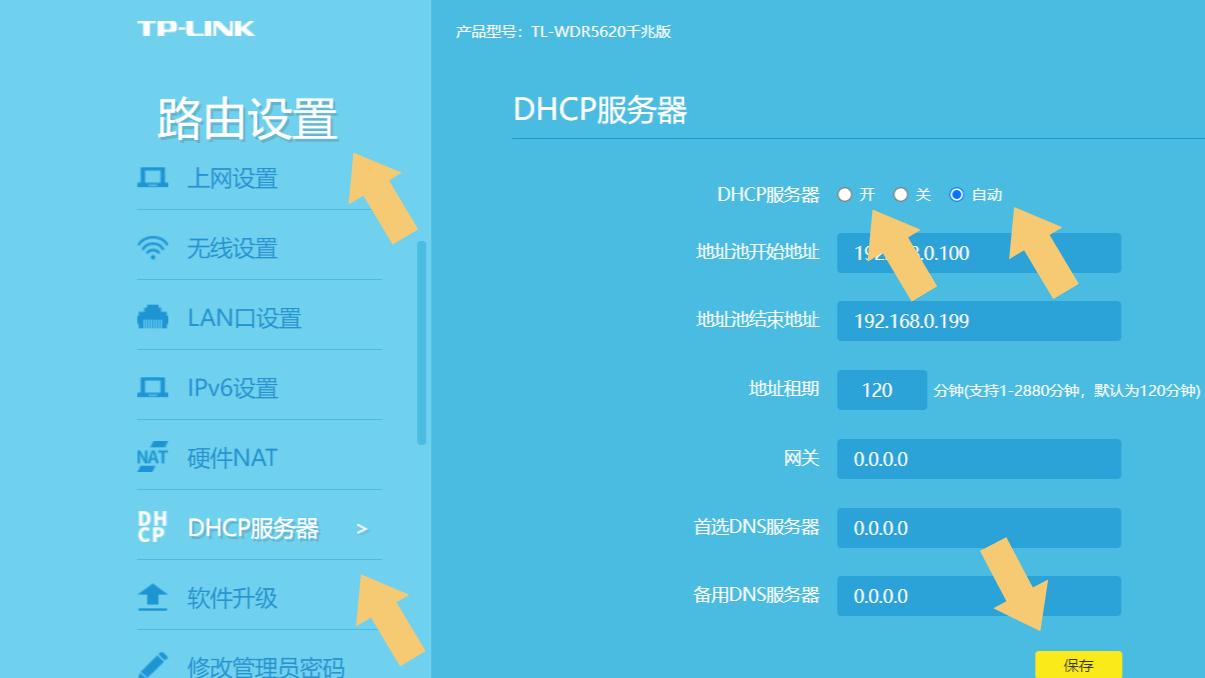The image size is (1205, 678).
Task: Click the laptop icon beside IPv6设置
Action: [x=152, y=388]
